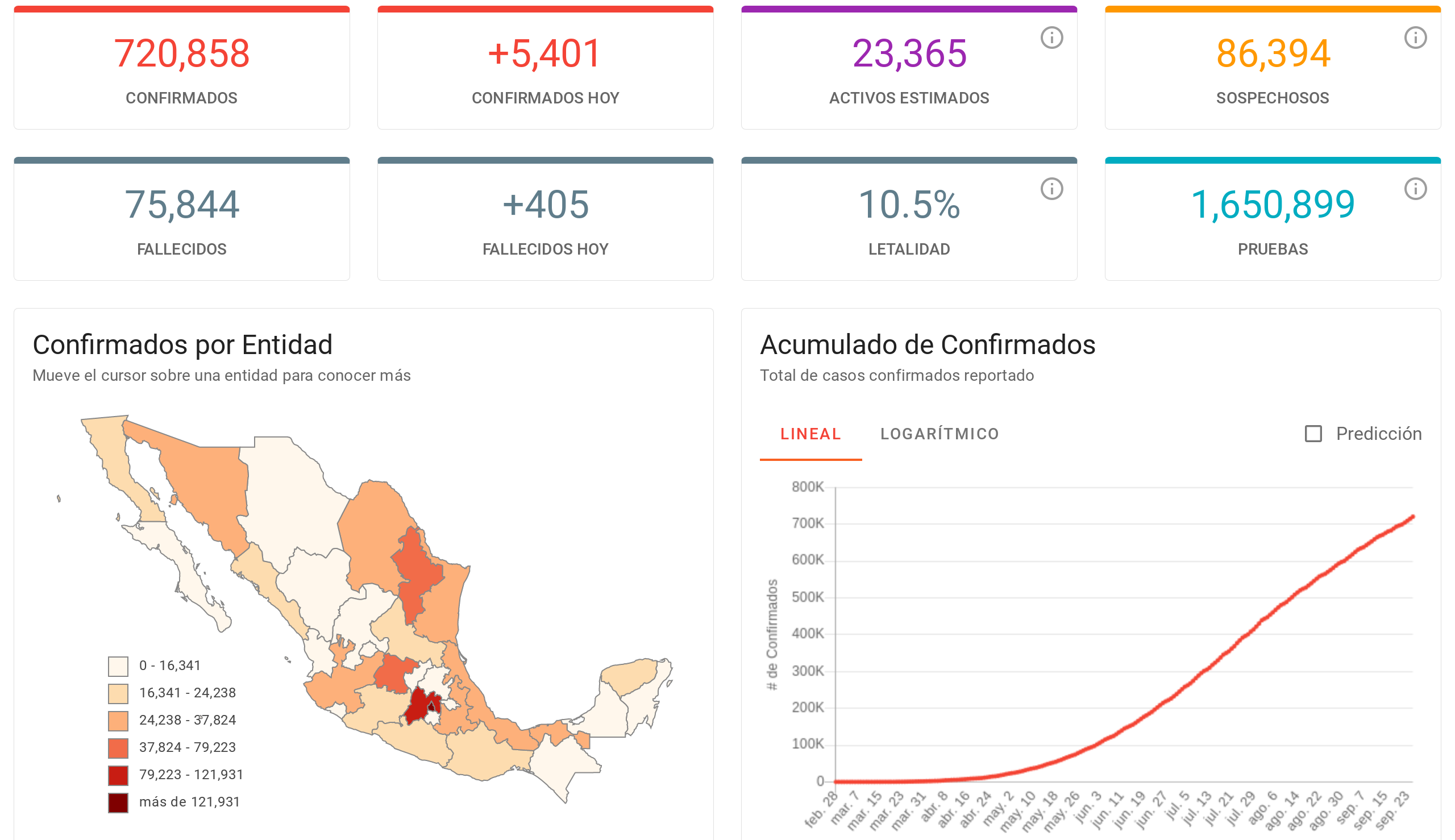Click the end point of confirmed cases curve
Screen dimensions: 1455x840
pyautogui.click(x=1412, y=518)
